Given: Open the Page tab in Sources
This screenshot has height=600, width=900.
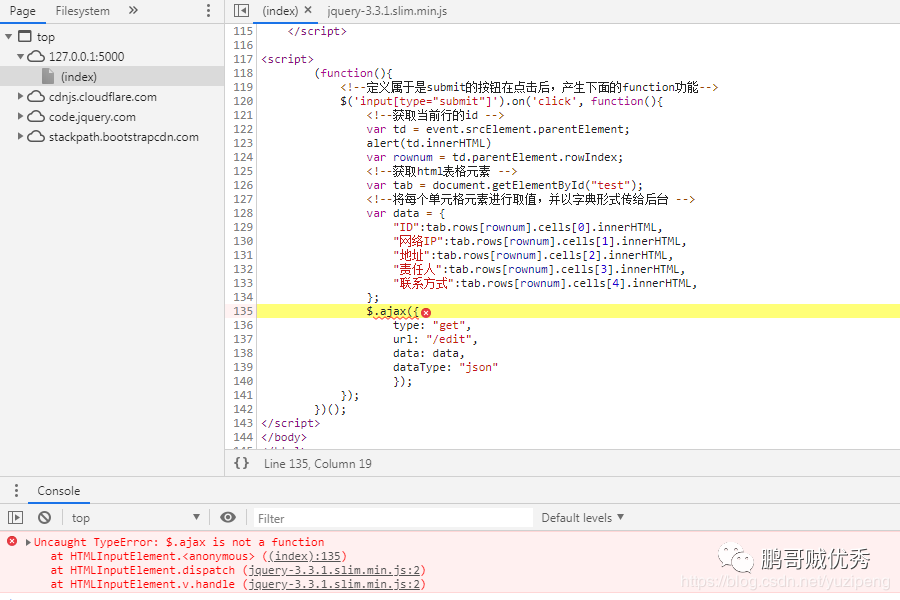Looking at the screenshot, I should click(22, 11).
